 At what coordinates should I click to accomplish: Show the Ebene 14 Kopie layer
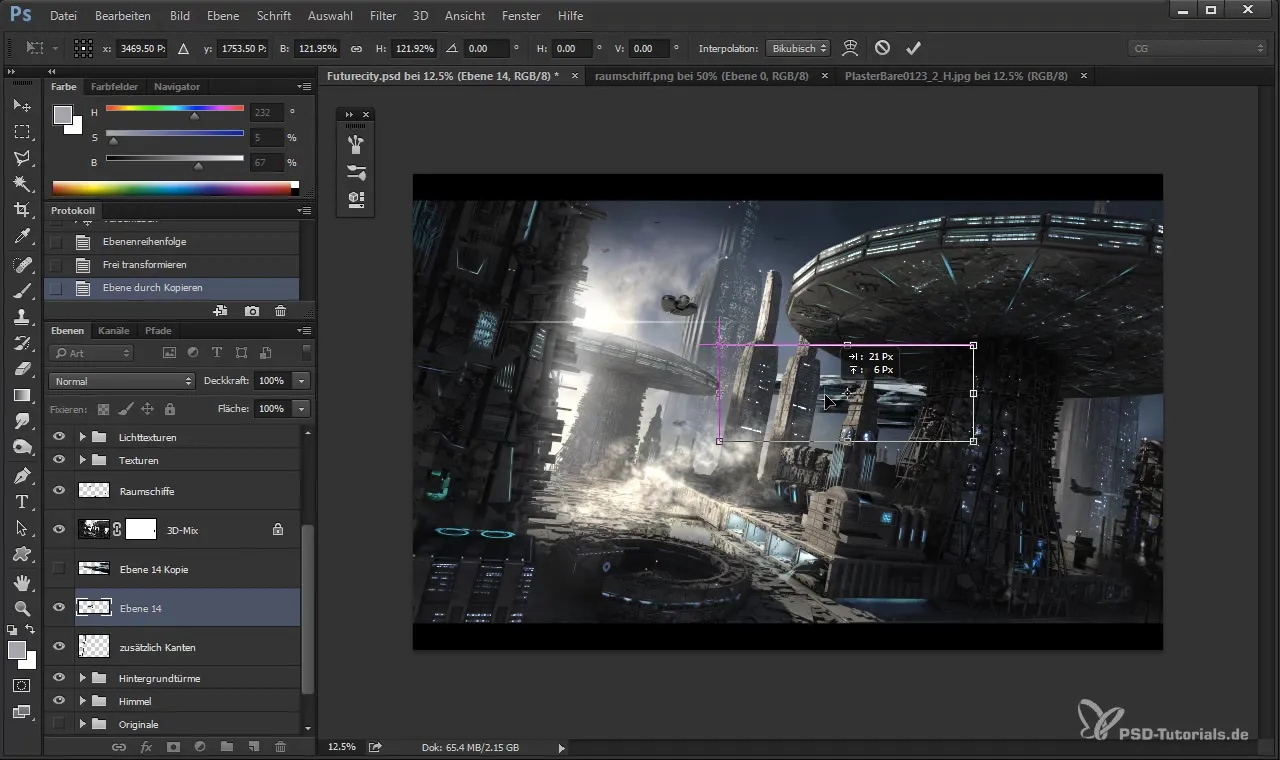(59, 568)
